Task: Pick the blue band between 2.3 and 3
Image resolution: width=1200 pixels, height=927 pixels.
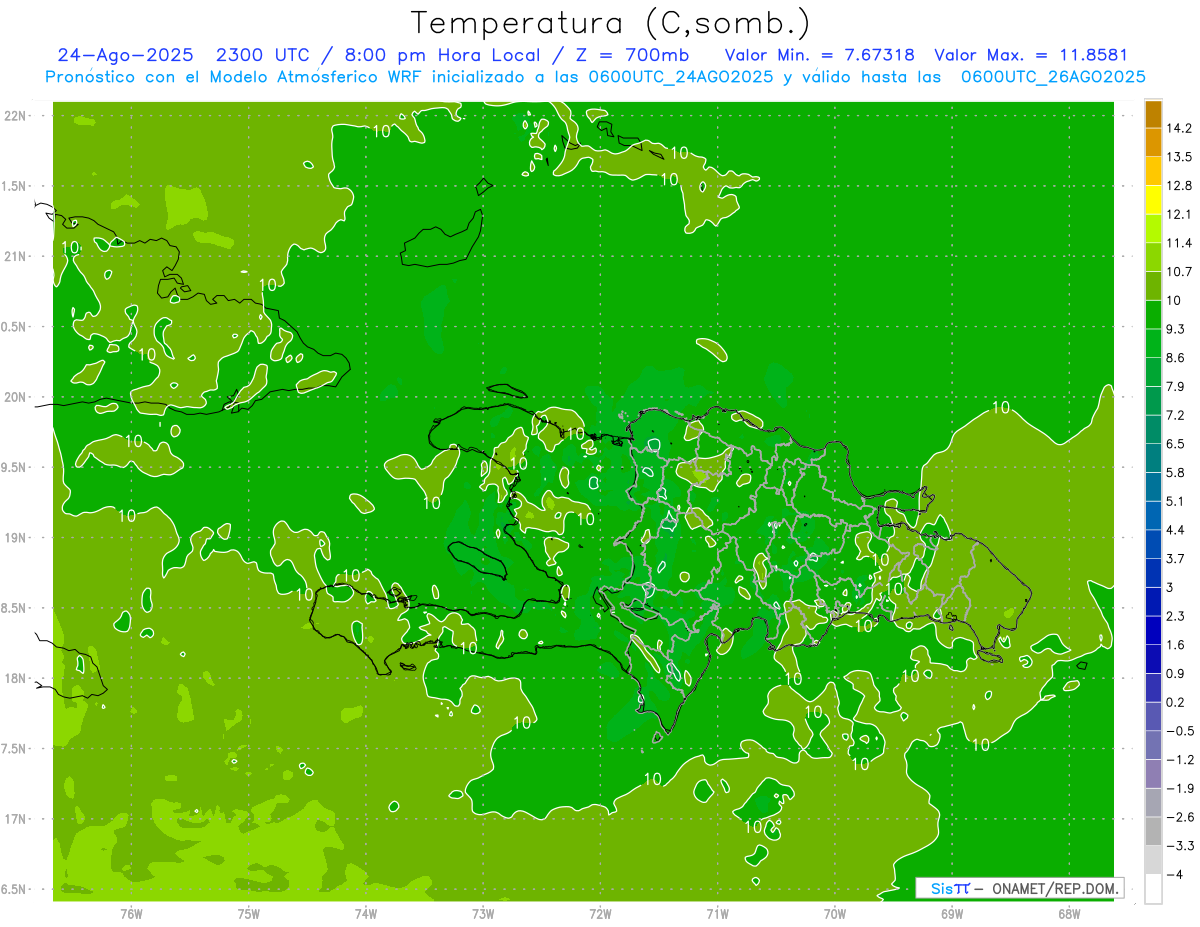Action: tap(1153, 602)
